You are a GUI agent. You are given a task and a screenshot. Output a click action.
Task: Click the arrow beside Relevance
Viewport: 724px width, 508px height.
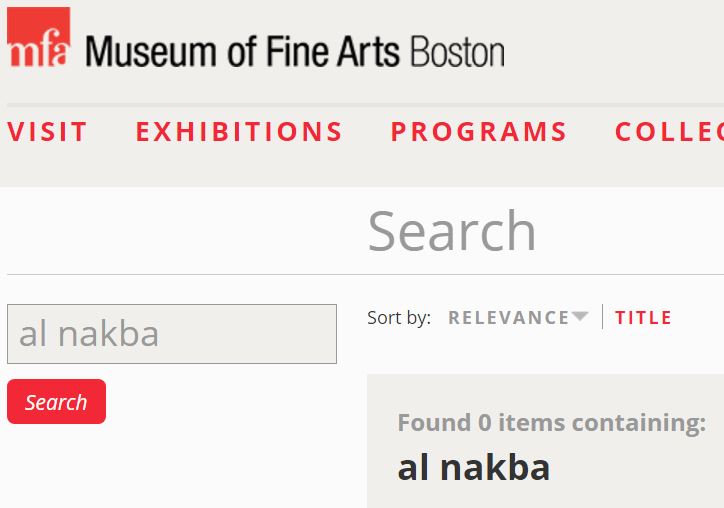[580, 317]
